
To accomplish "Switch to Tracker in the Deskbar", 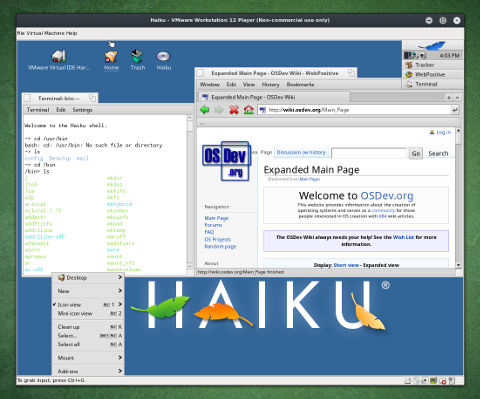I will coord(433,65).
